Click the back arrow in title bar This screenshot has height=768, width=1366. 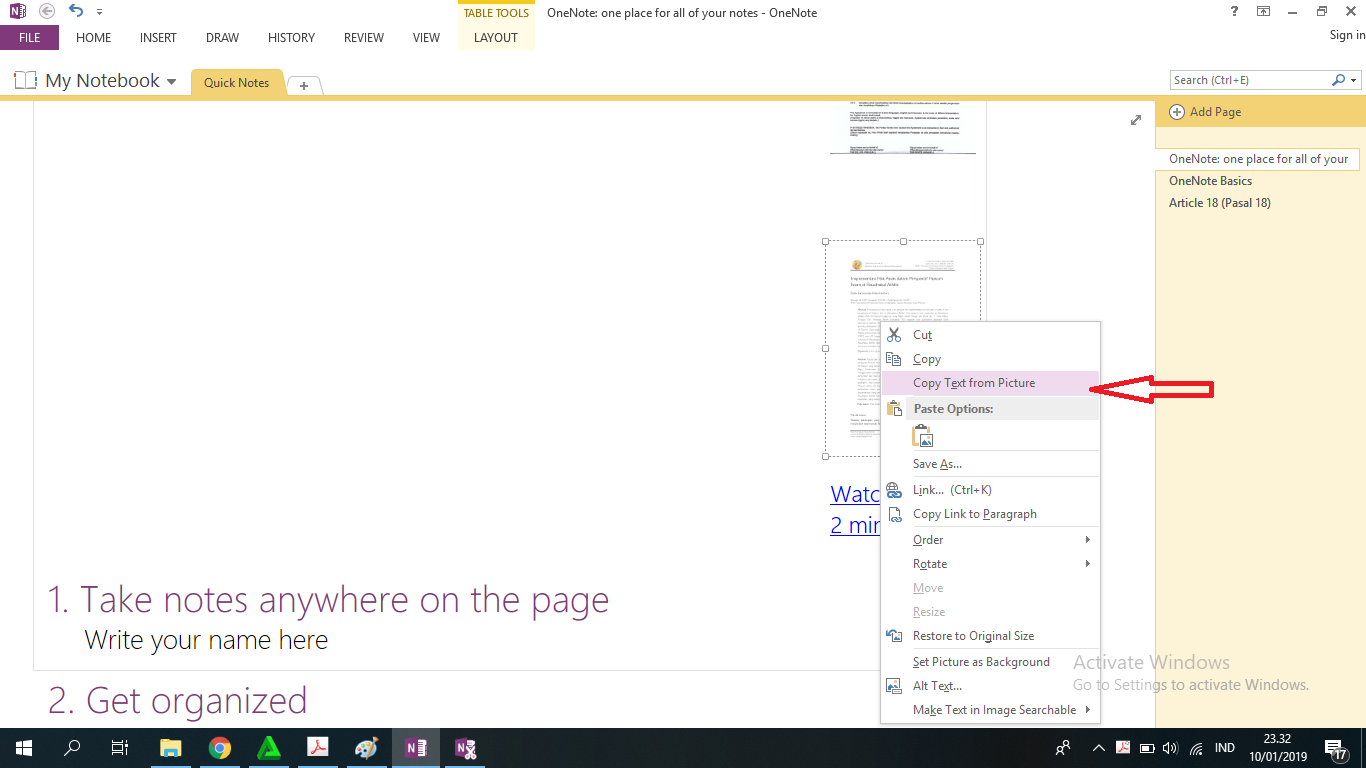click(47, 12)
